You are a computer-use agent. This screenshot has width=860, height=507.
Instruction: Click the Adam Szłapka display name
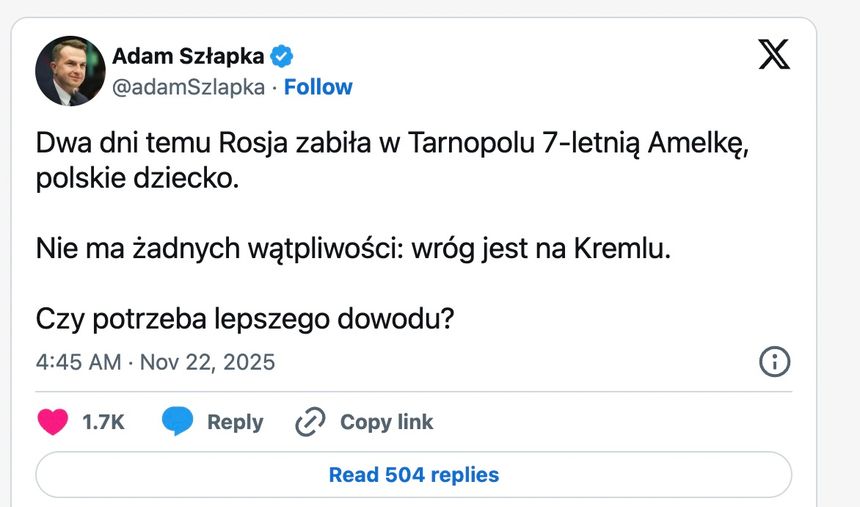pos(188,55)
